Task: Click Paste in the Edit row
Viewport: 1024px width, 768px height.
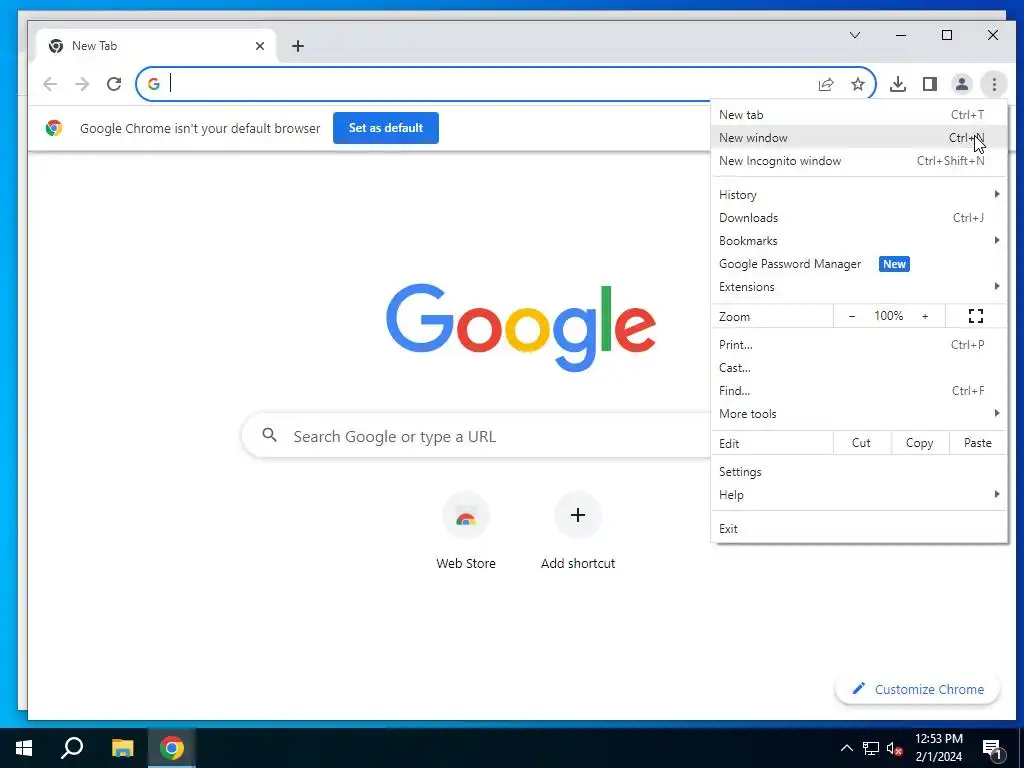Action: (x=978, y=443)
